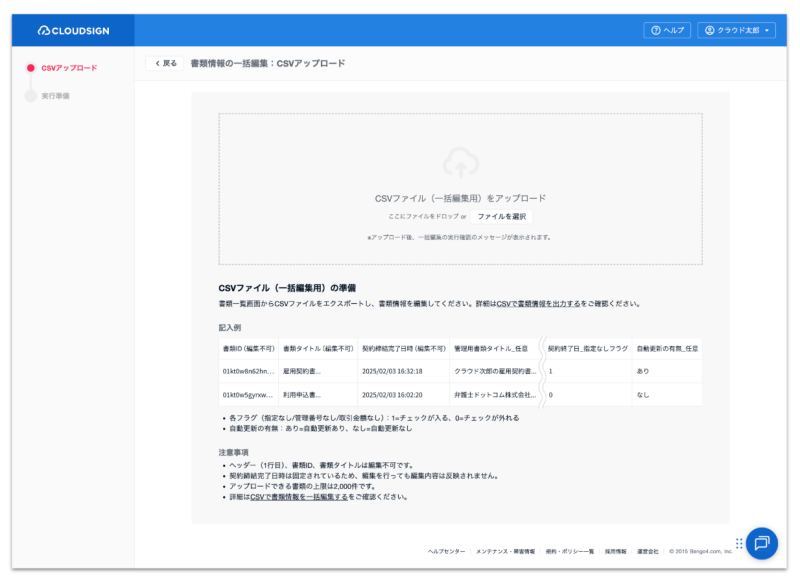This screenshot has width=800, height=586.
Task: Select the CSVアップロード step label
Action: point(69,68)
